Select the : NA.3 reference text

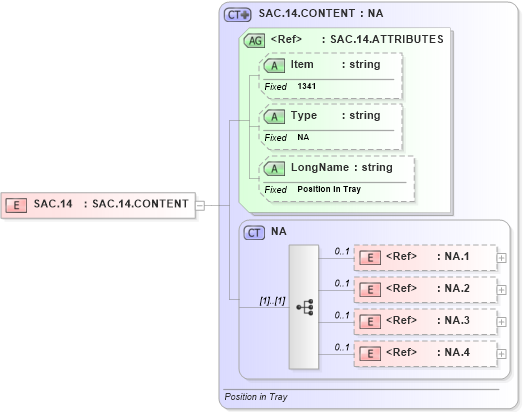coord(453,320)
